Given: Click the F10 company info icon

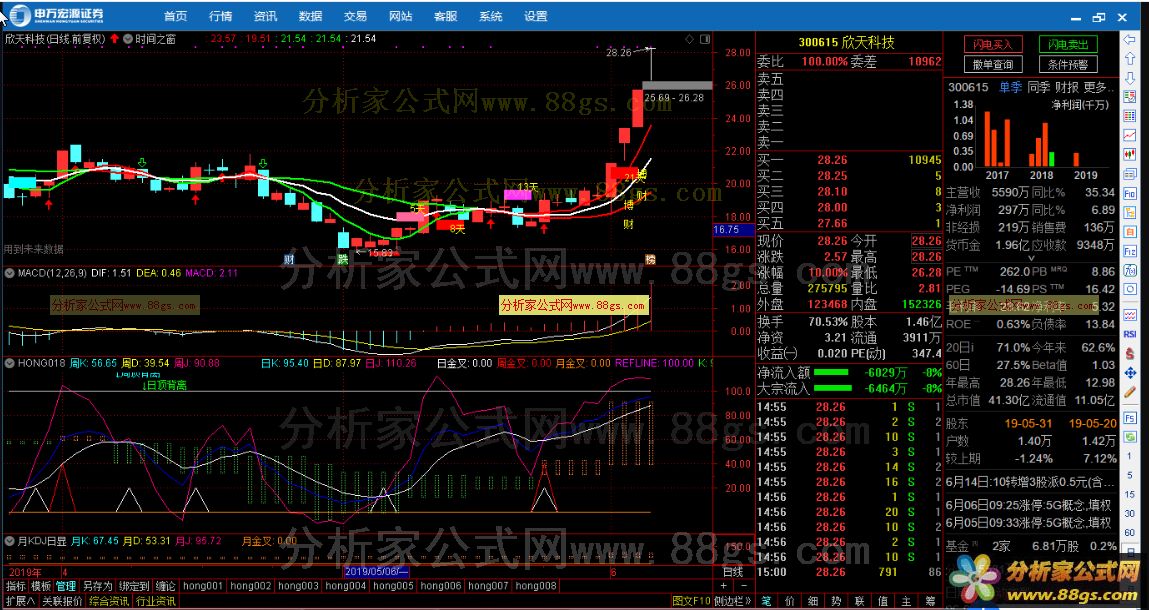Looking at the screenshot, I should pyautogui.click(x=1129, y=194).
